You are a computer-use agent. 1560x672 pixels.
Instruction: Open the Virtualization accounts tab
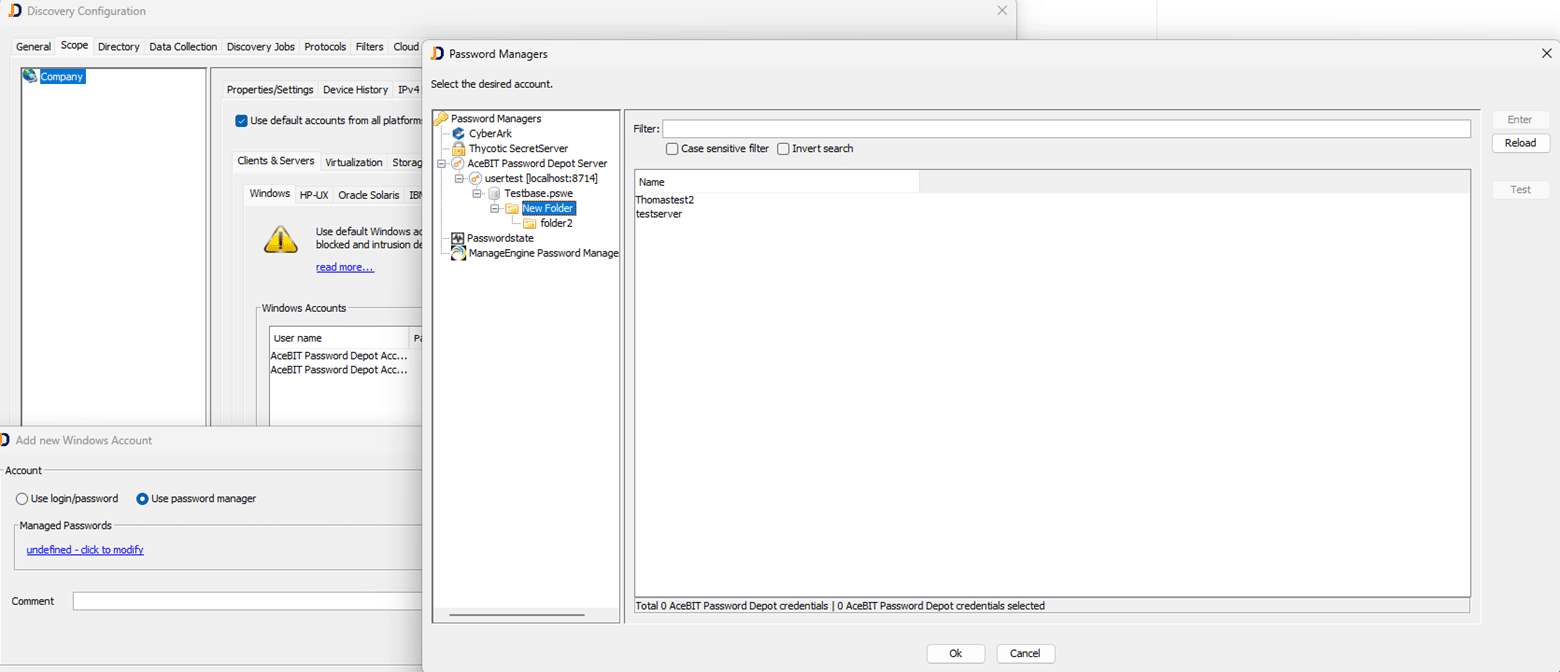coord(353,162)
